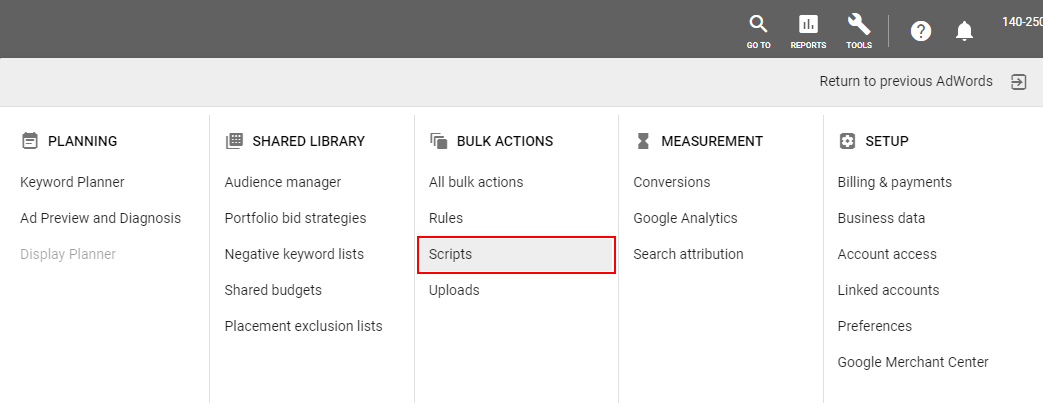Click the Setup gear icon
The image size is (1043, 409).
[x=847, y=141]
